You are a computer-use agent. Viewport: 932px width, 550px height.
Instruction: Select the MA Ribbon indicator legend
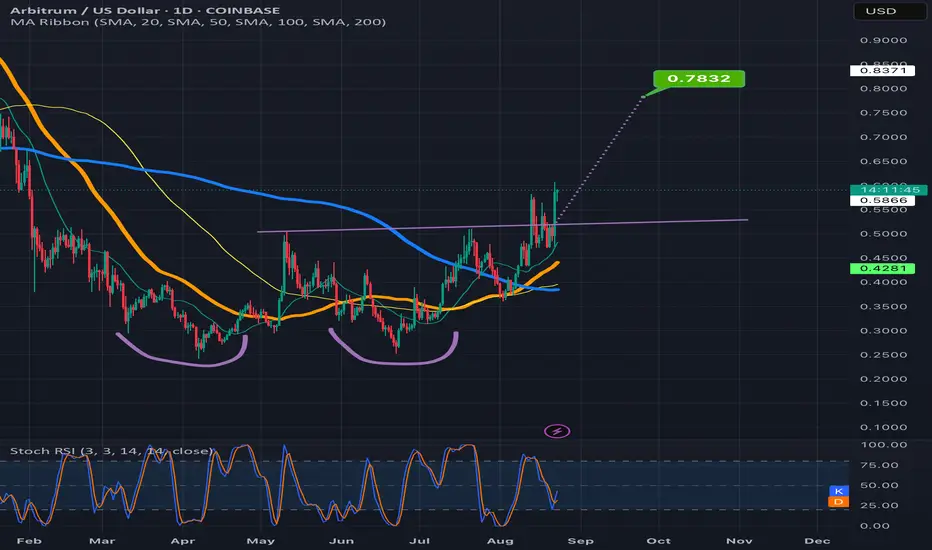[198, 22]
